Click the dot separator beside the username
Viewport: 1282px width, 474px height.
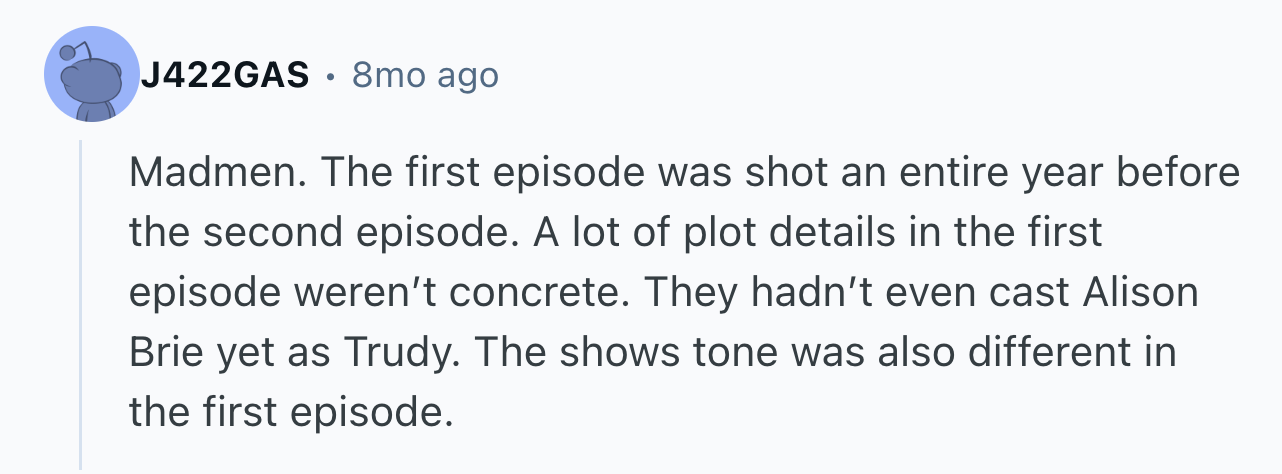coord(330,76)
